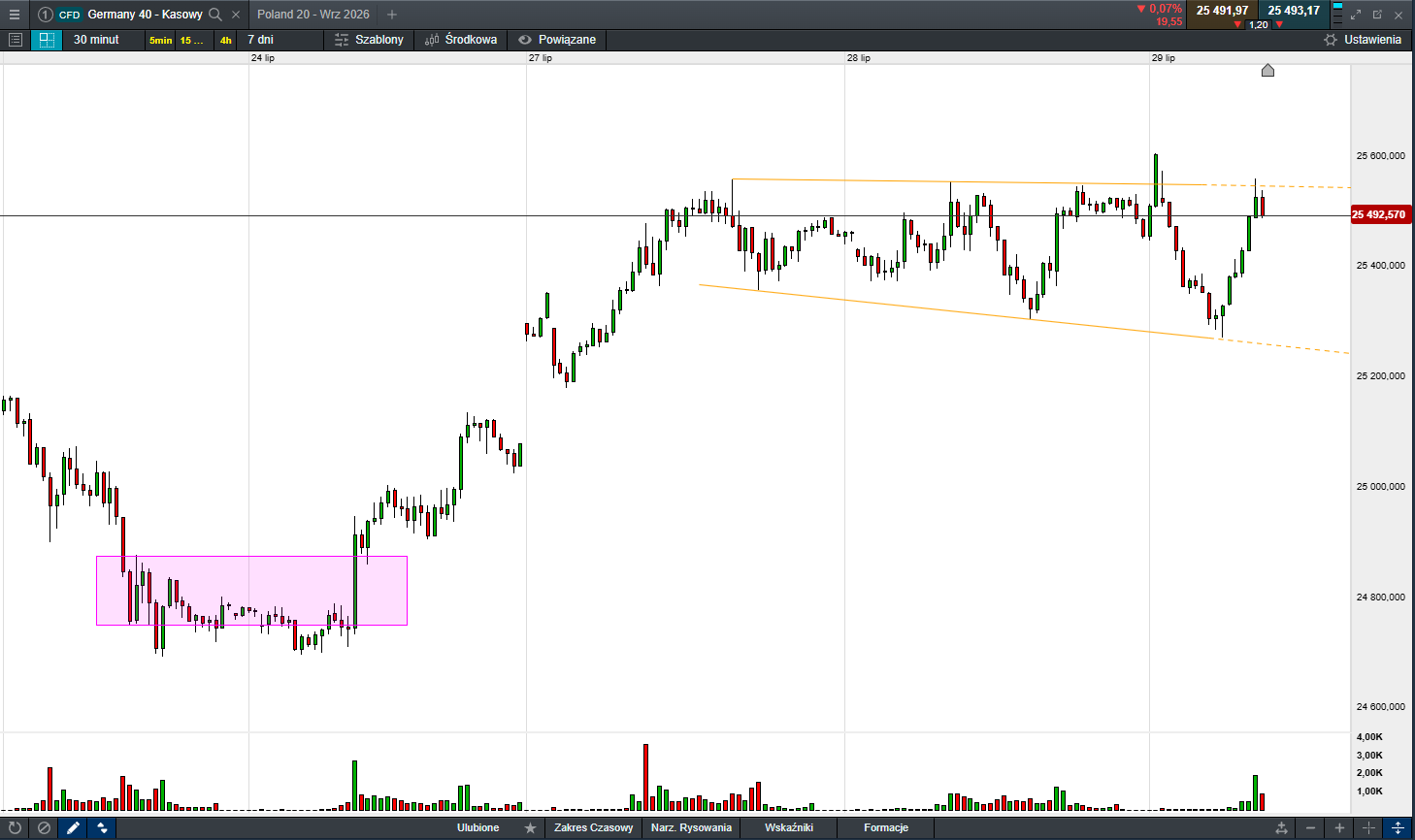The width and height of the screenshot is (1415, 840).
Task: Click the sell price 25 491,97
Action: 1222,11
